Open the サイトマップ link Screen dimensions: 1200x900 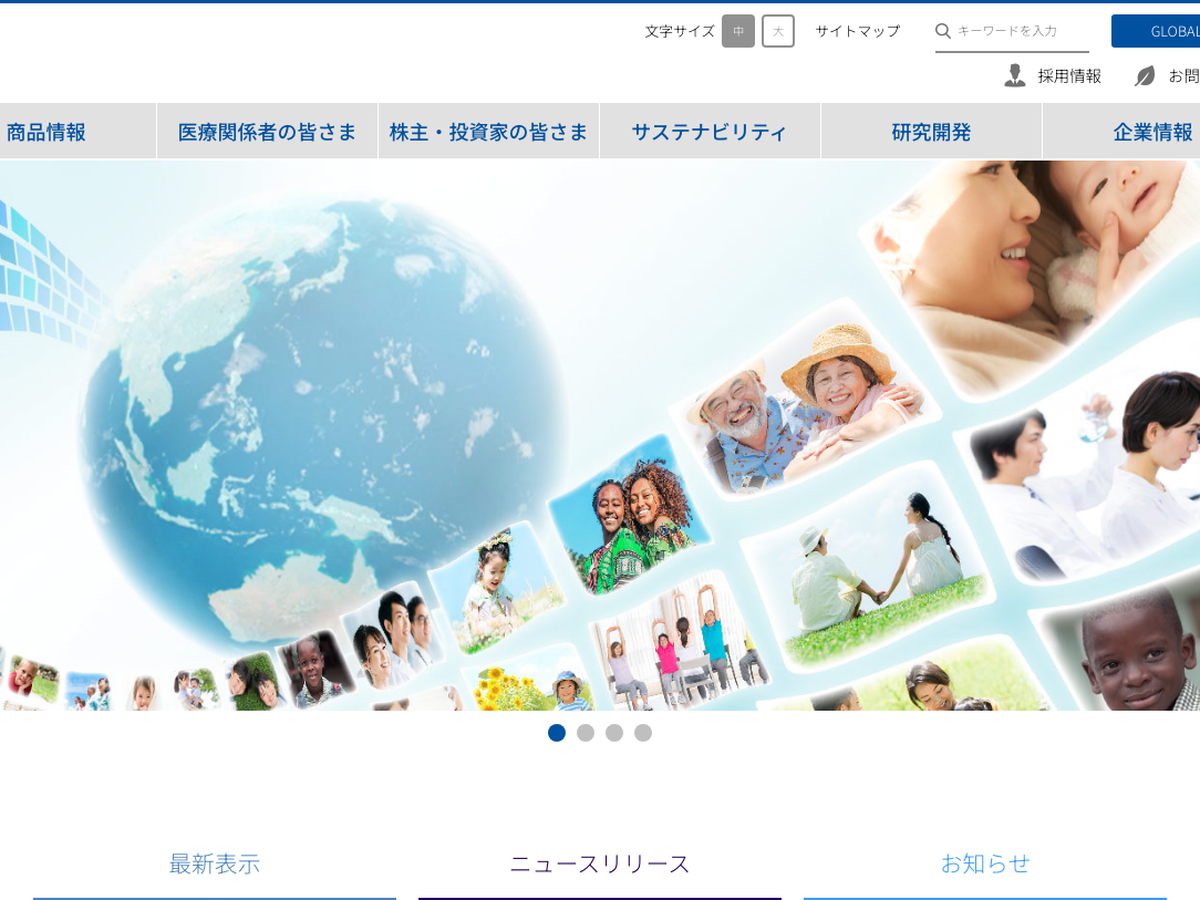pyautogui.click(x=857, y=31)
